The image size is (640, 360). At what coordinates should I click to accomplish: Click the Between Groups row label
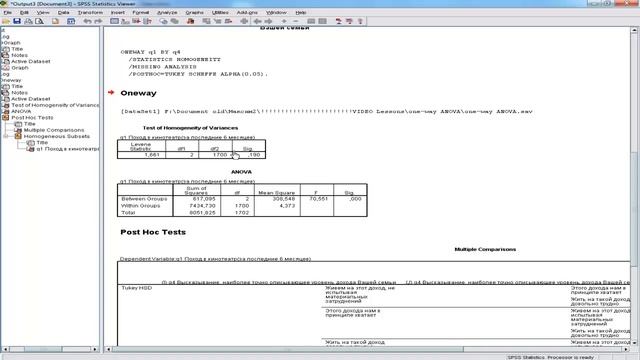(x=144, y=199)
